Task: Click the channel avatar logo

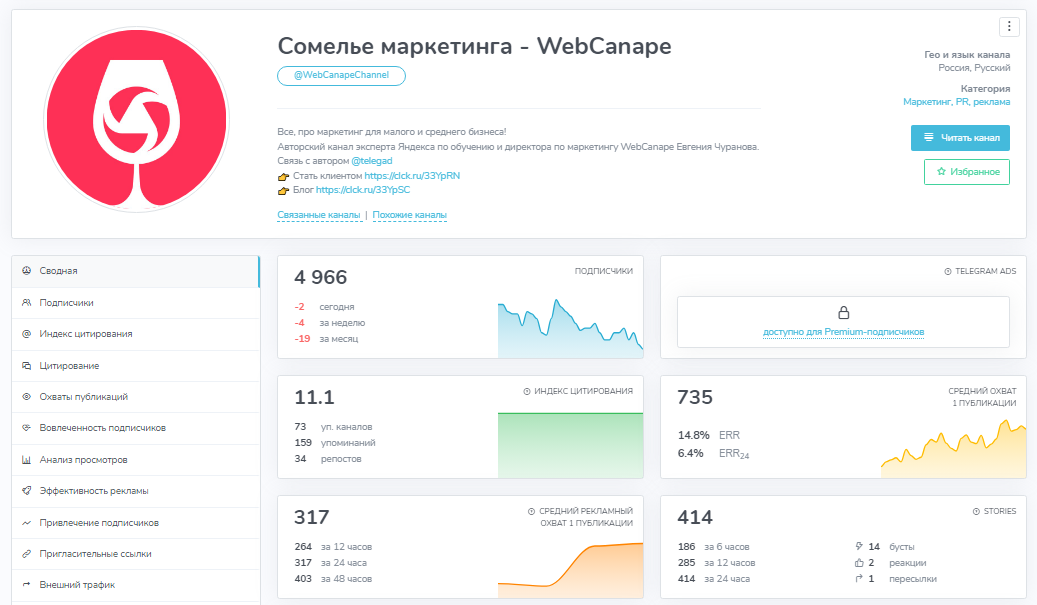Action: point(136,119)
